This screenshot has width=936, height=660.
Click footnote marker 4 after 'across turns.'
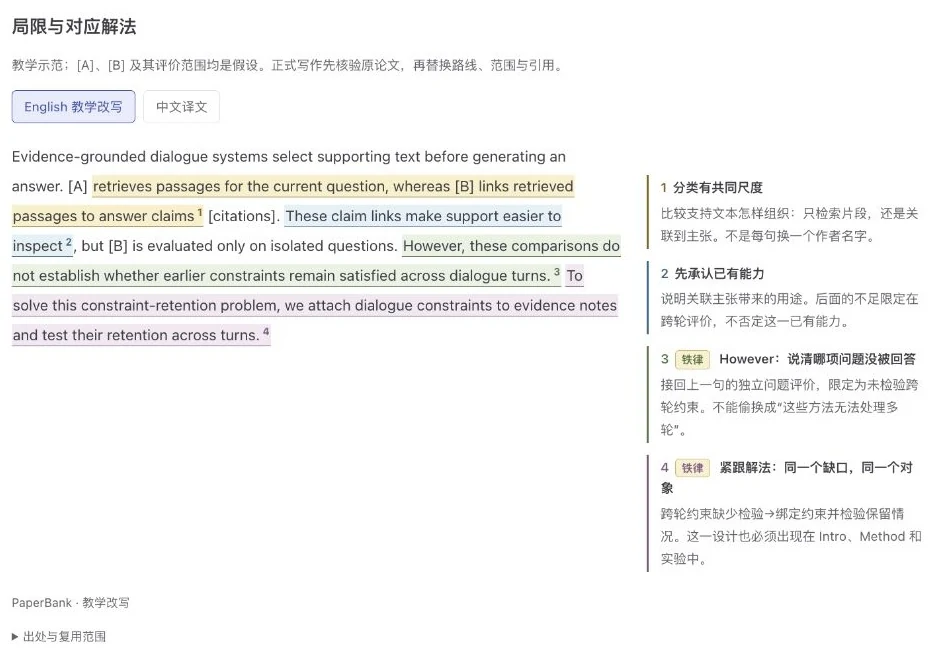[266, 331]
